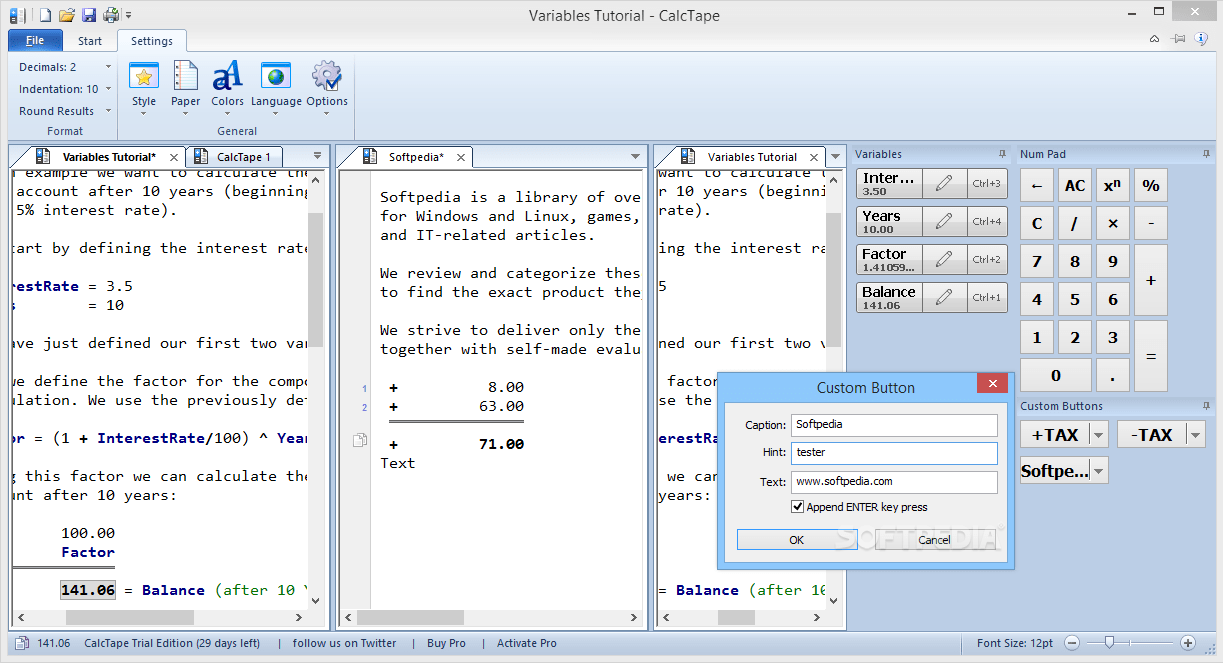
Task: Select the Softpedia* document tab
Action: coord(405,157)
